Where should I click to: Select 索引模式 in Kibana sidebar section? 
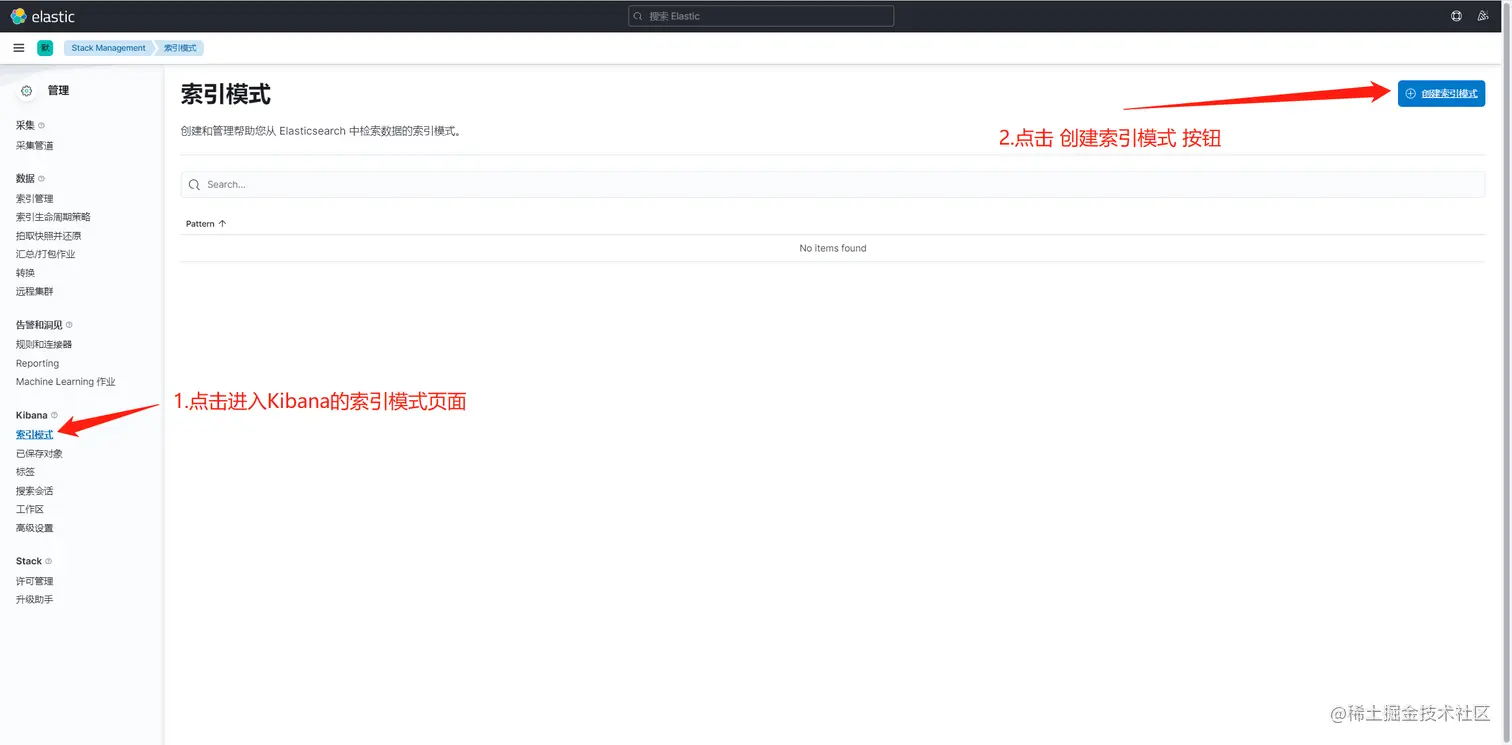35,435
